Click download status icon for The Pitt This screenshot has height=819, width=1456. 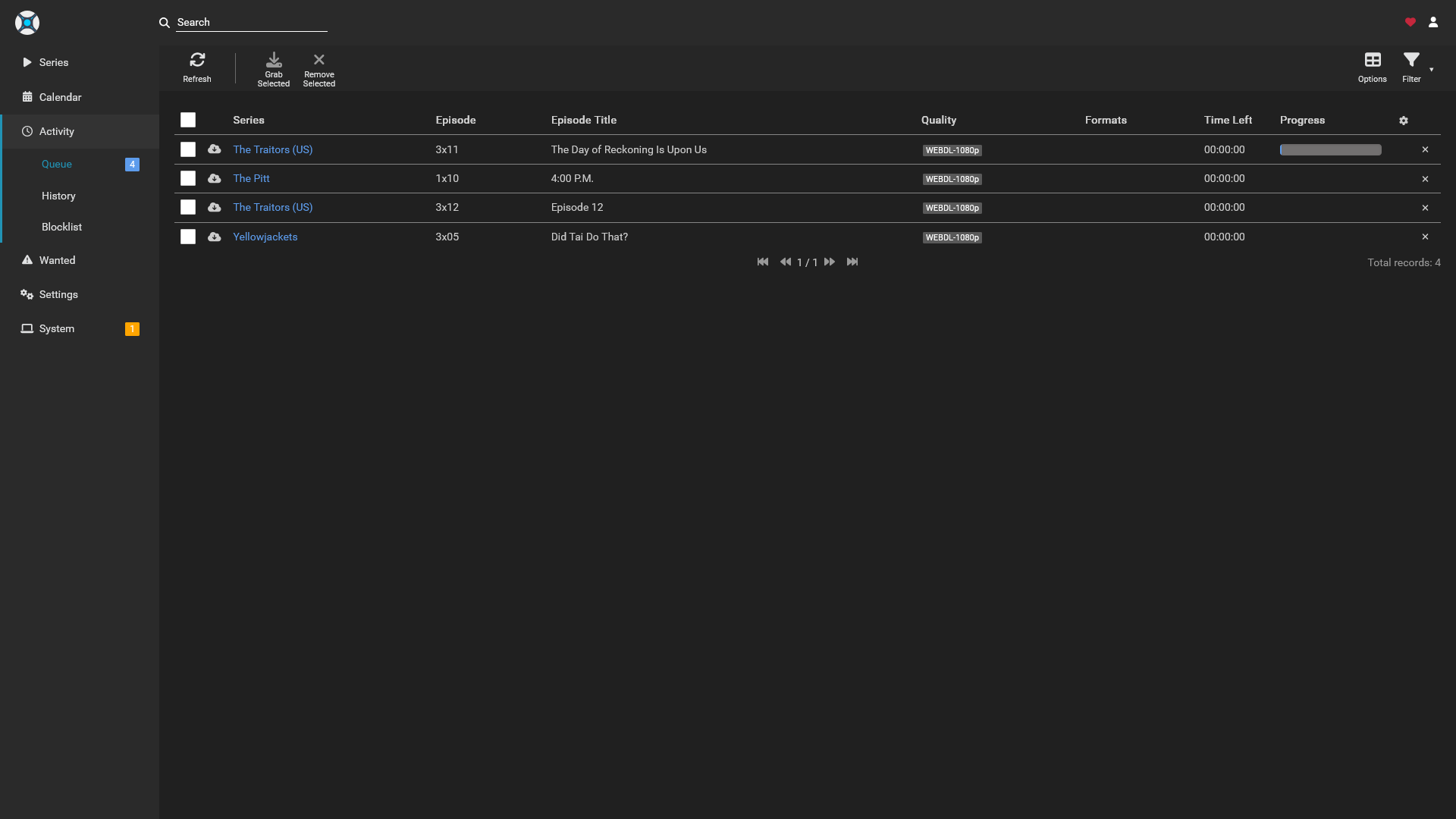pos(215,178)
